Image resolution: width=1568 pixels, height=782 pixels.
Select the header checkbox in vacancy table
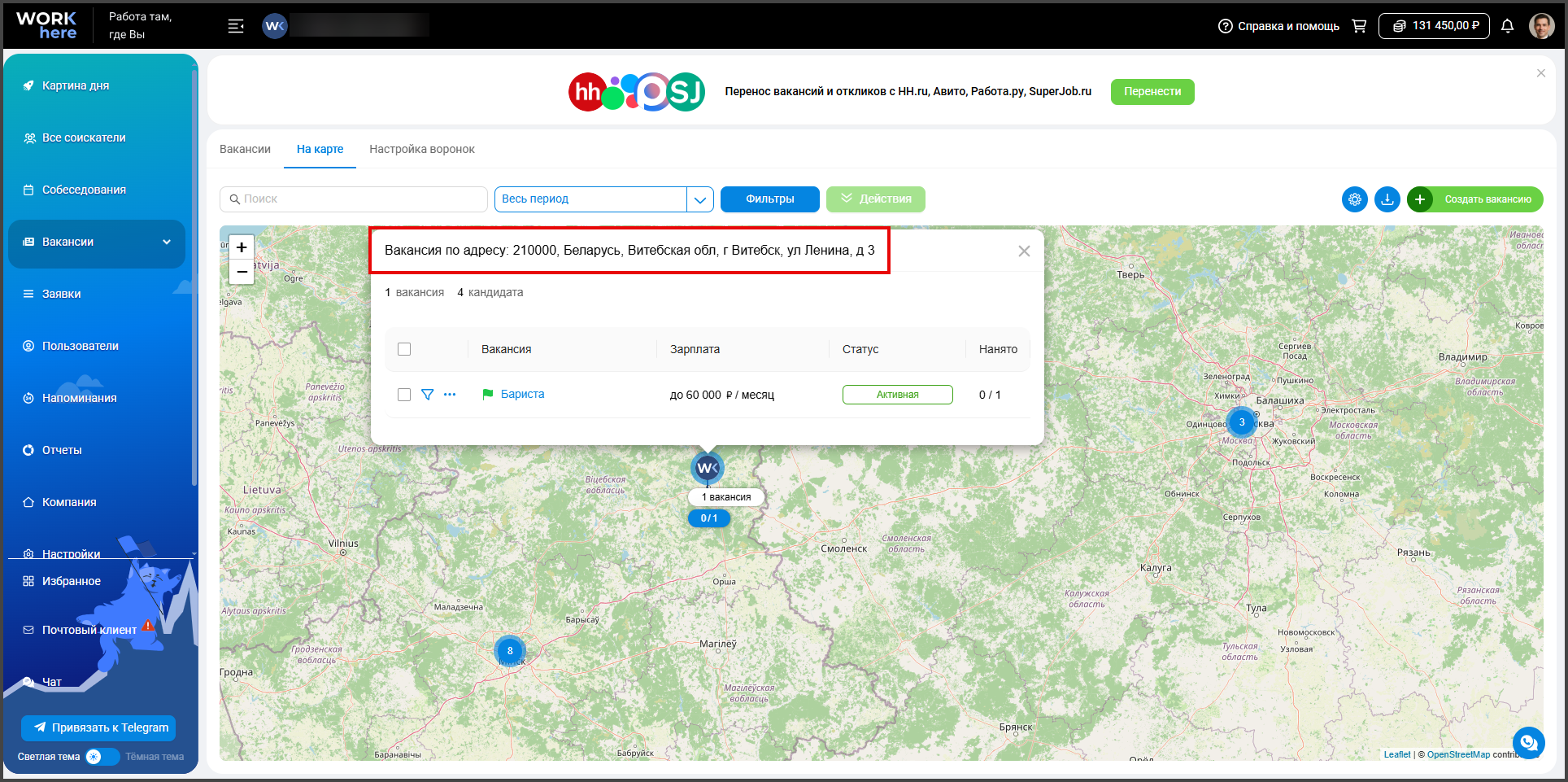[404, 349]
